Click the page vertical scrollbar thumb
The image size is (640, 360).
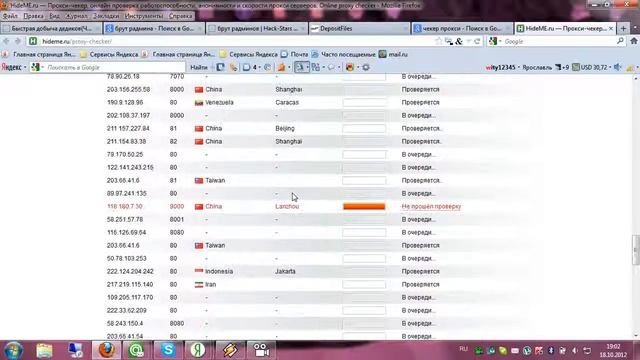click(636, 250)
